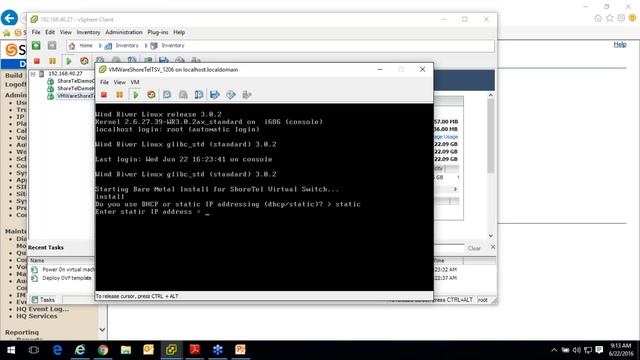Click the browser settings gear icon

pyautogui.click(x=621, y=18)
